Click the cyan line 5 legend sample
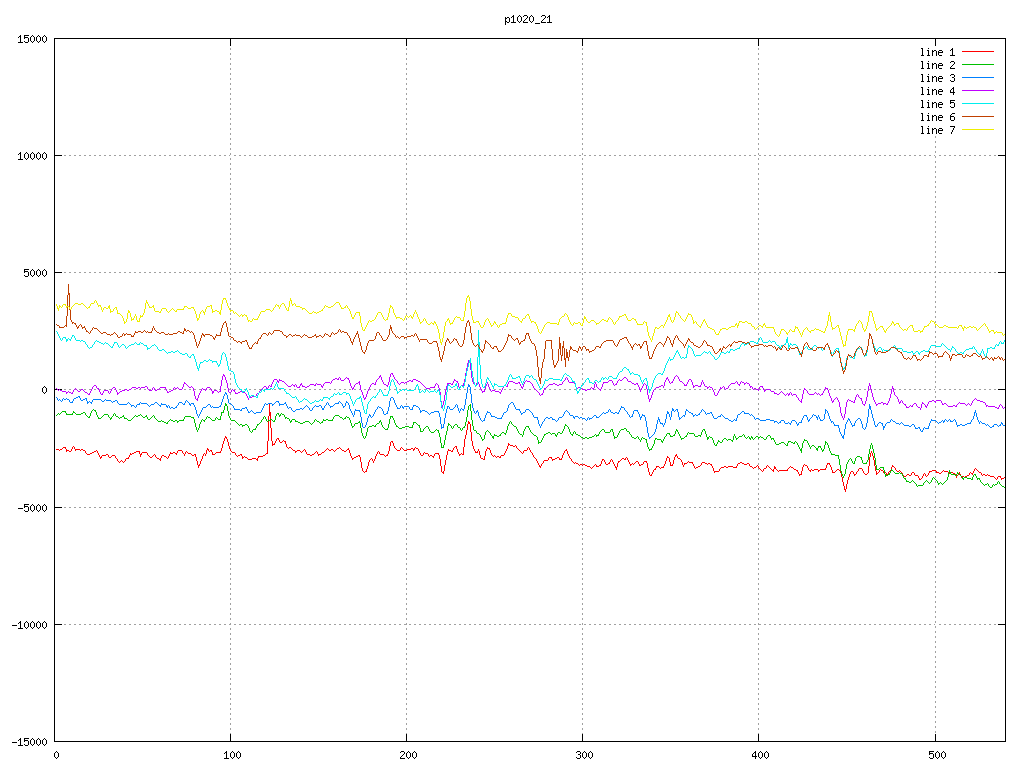 click(x=978, y=104)
